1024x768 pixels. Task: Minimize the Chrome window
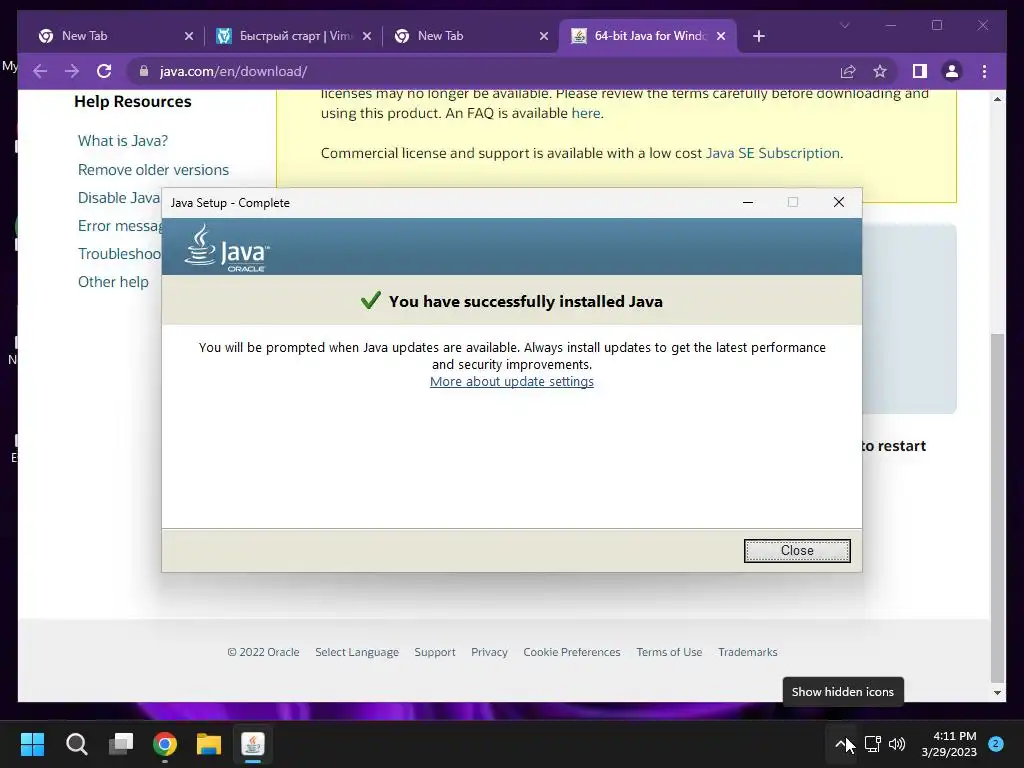tap(891, 25)
